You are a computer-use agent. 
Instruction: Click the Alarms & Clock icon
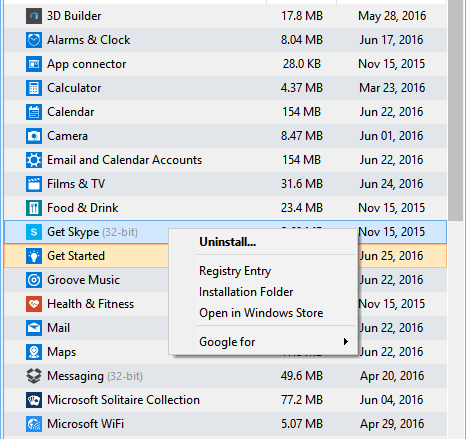pyautogui.click(x=34, y=40)
